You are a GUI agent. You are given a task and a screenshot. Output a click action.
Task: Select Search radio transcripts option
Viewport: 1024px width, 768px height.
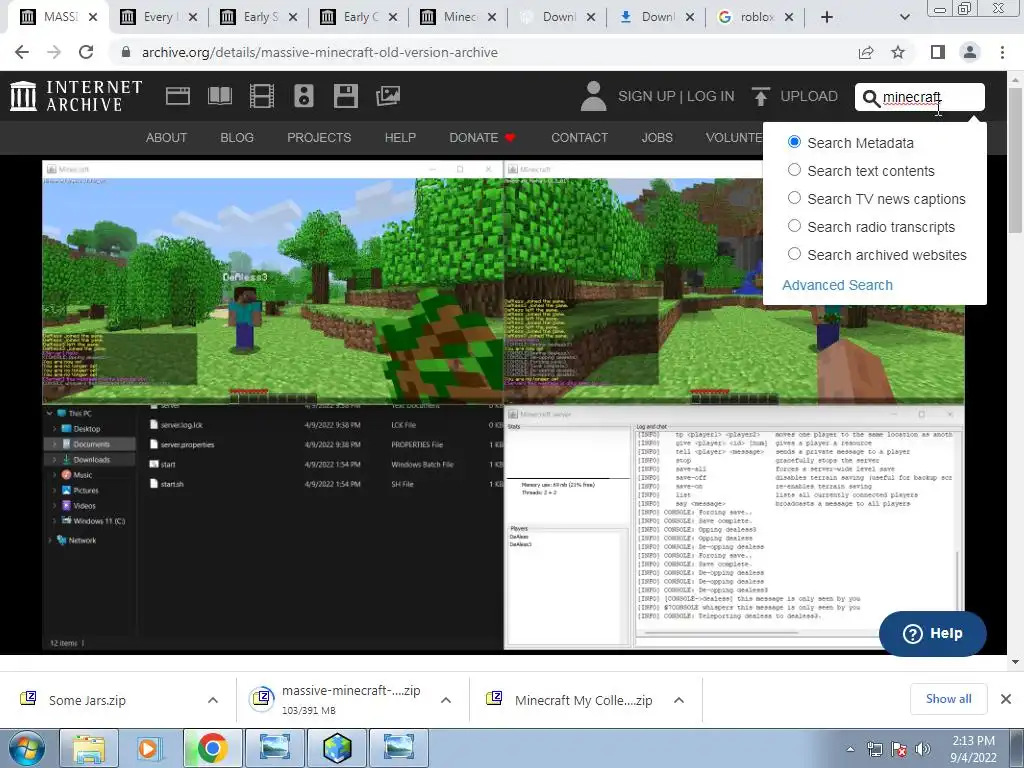click(x=794, y=226)
